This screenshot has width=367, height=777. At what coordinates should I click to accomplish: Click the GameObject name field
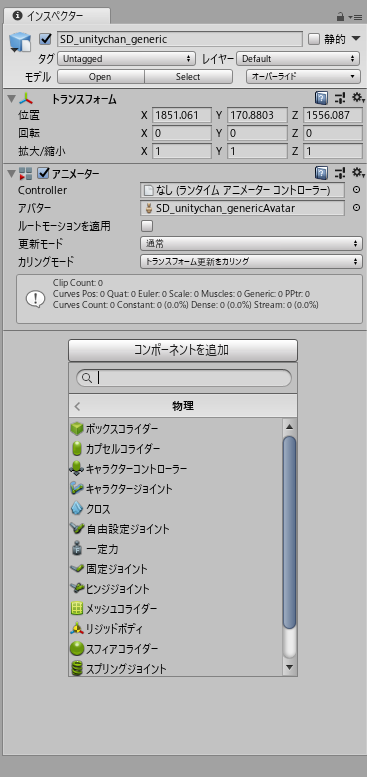(x=180, y=39)
